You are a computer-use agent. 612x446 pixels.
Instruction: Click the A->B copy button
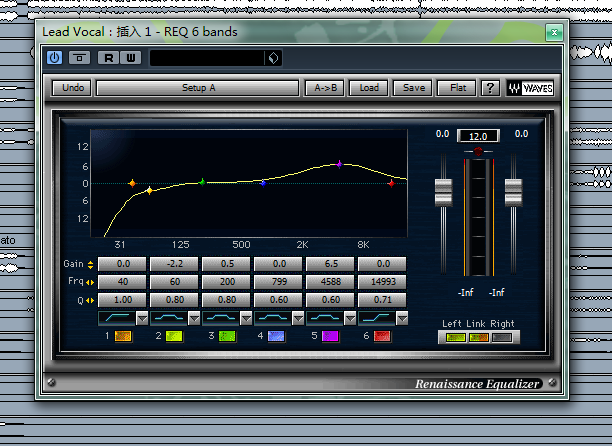coord(325,88)
